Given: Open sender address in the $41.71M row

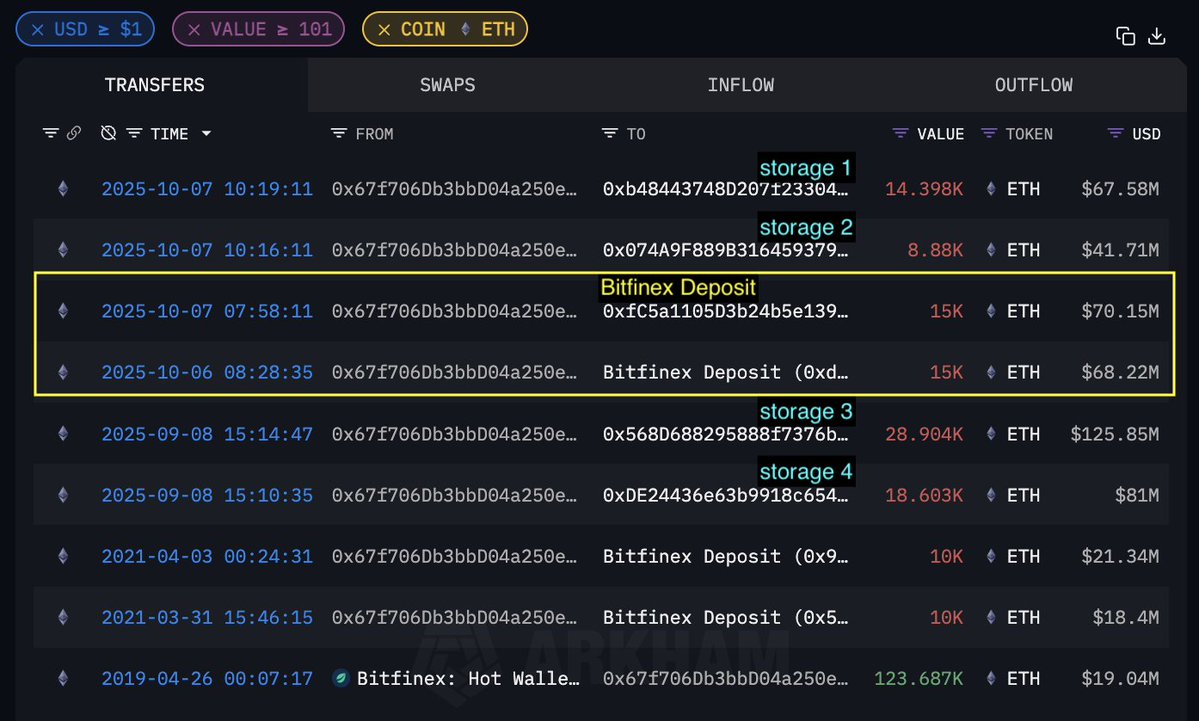Looking at the screenshot, I should (454, 250).
